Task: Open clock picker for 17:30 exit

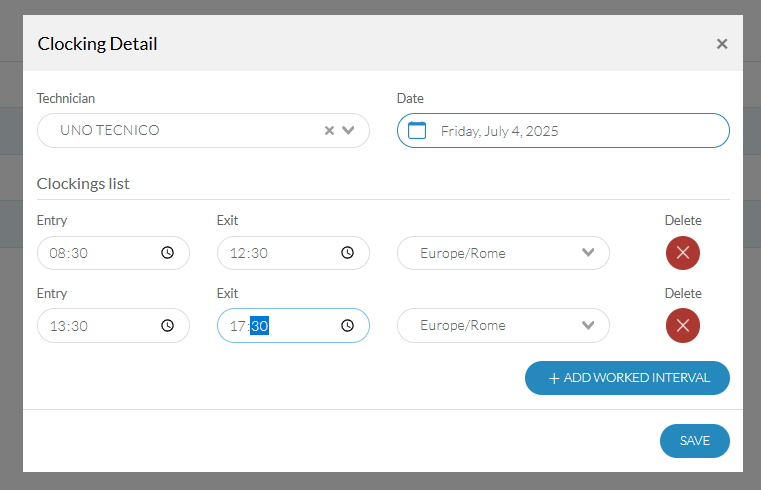Action: point(347,326)
